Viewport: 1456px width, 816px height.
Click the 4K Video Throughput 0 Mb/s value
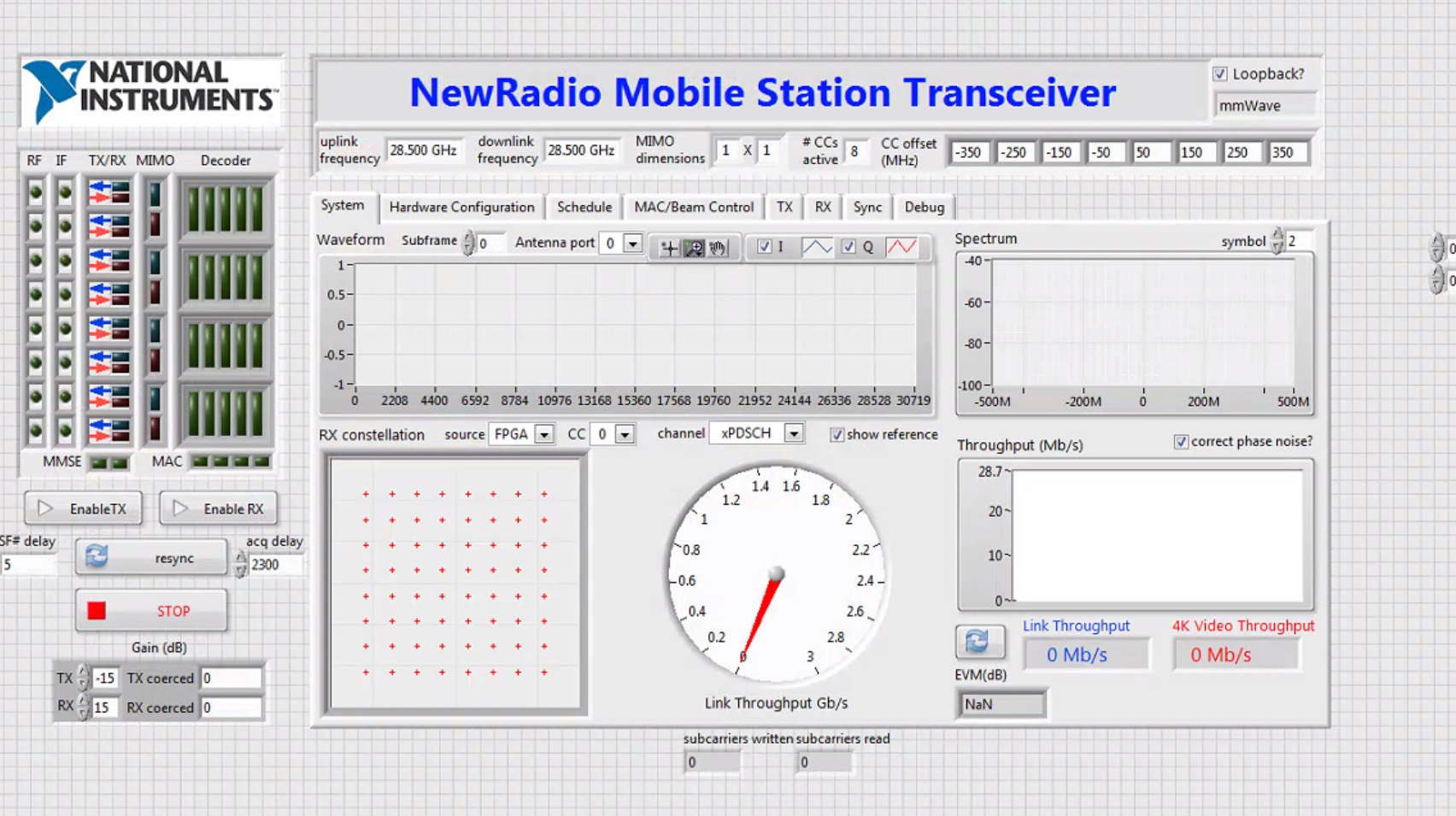tap(1236, 655)
